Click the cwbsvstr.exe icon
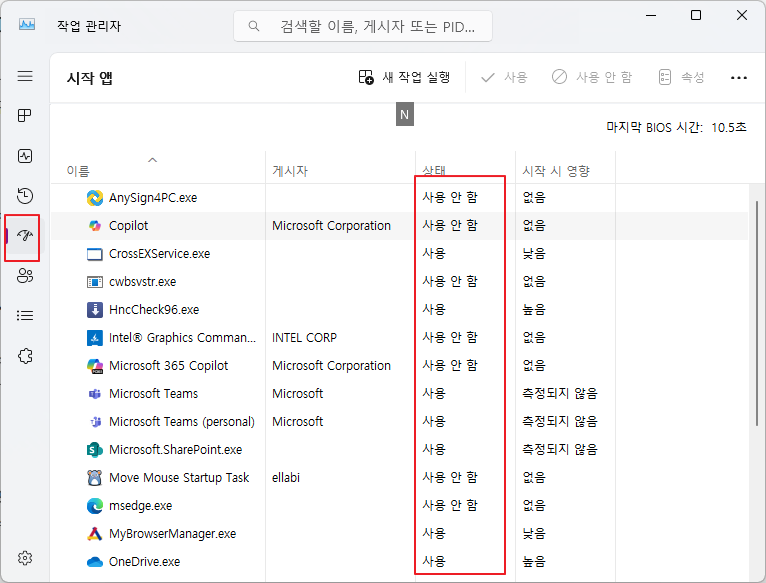This screenshot has width=766, height=583. [x=95, y=282]
